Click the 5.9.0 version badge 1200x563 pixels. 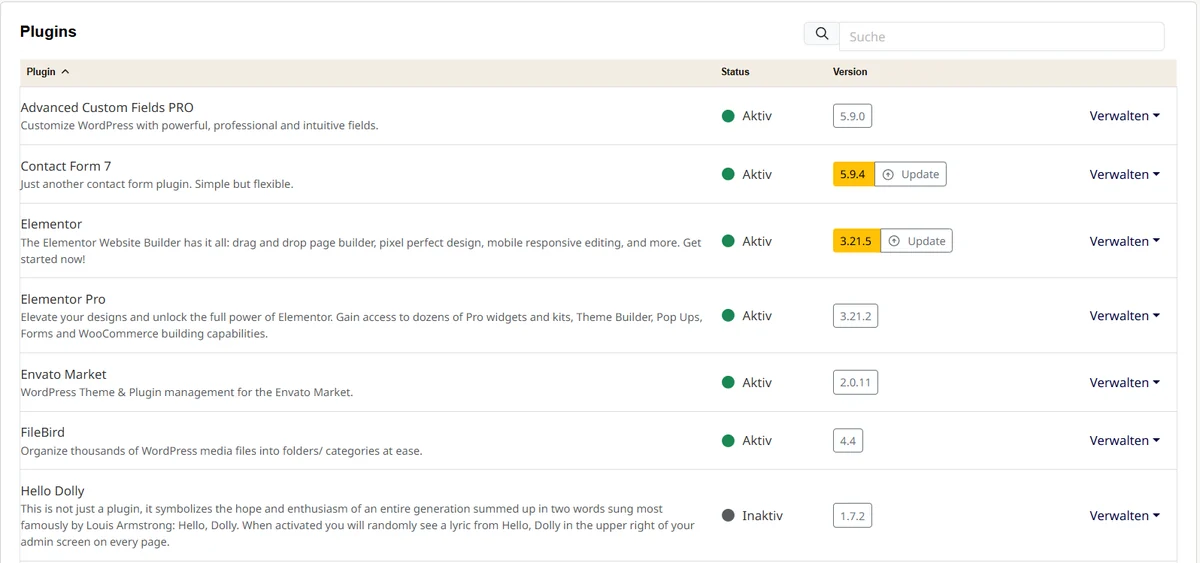point(852,116)
